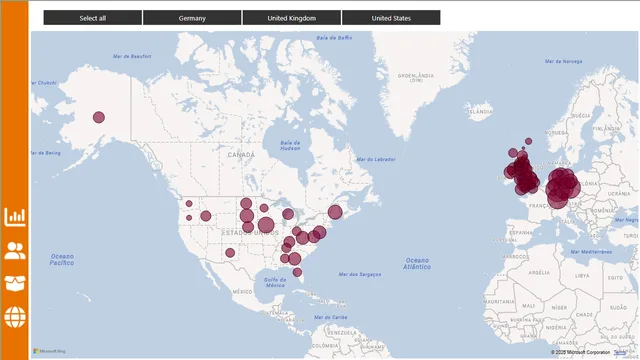This screenshot has width=640, height=360.
Task: Click the Select all slicer button
Action: [x=93, y=18]
